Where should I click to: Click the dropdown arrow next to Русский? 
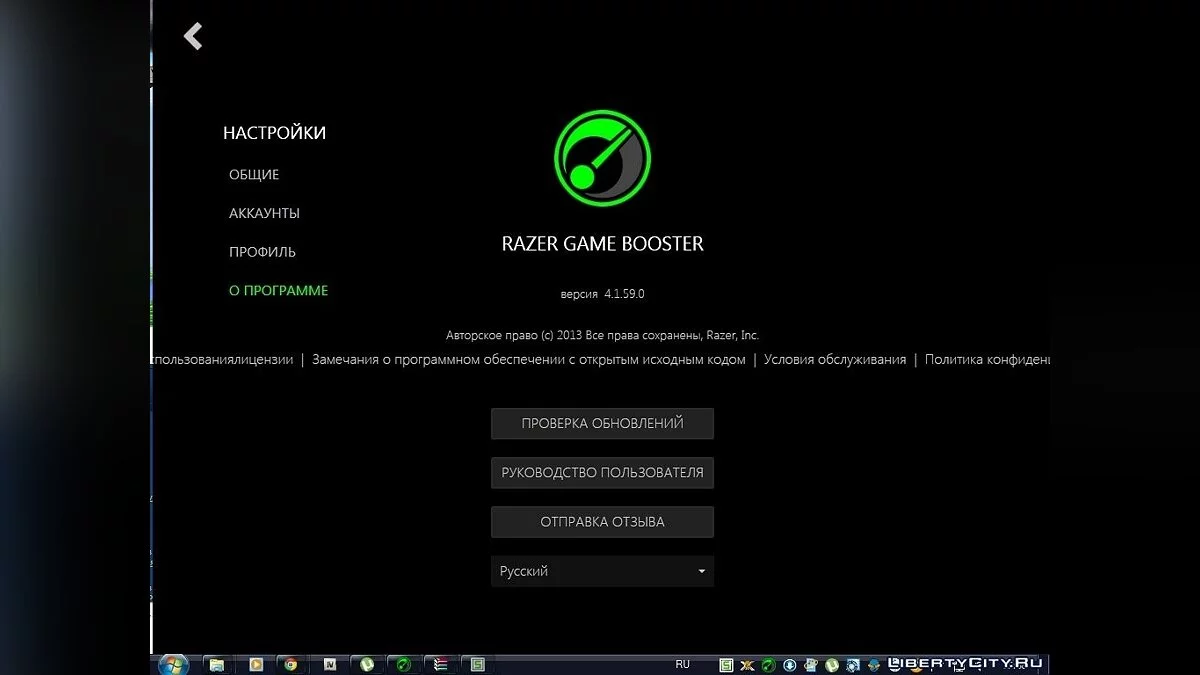[701, 570]
